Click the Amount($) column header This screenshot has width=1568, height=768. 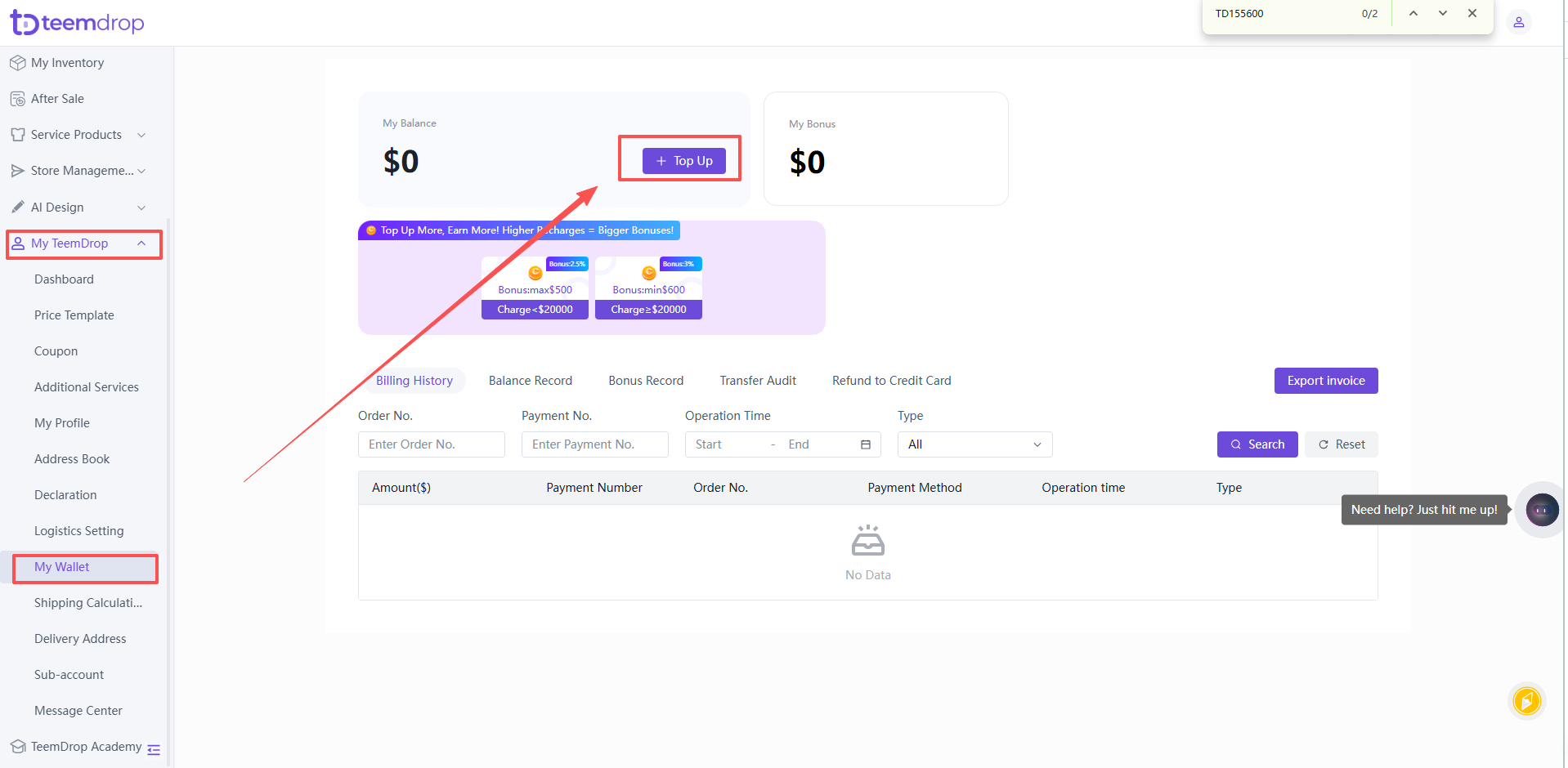point(401,488)
